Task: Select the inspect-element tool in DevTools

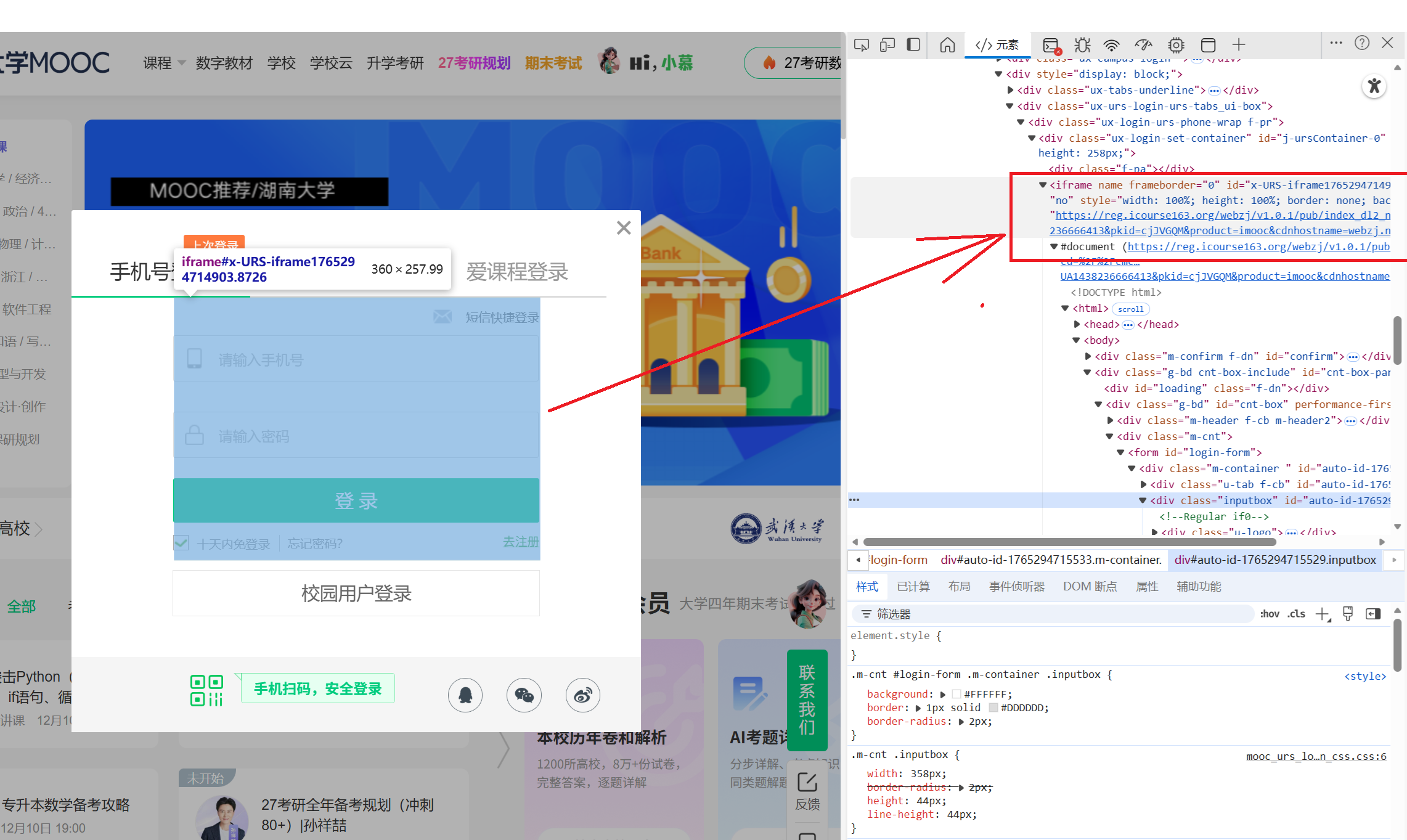Action: coord(862,44)
